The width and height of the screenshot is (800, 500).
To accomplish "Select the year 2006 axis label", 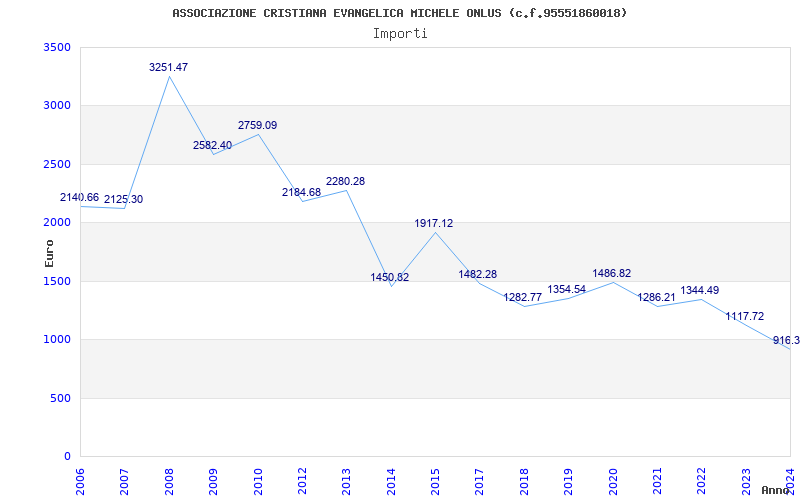I will 80,481.
